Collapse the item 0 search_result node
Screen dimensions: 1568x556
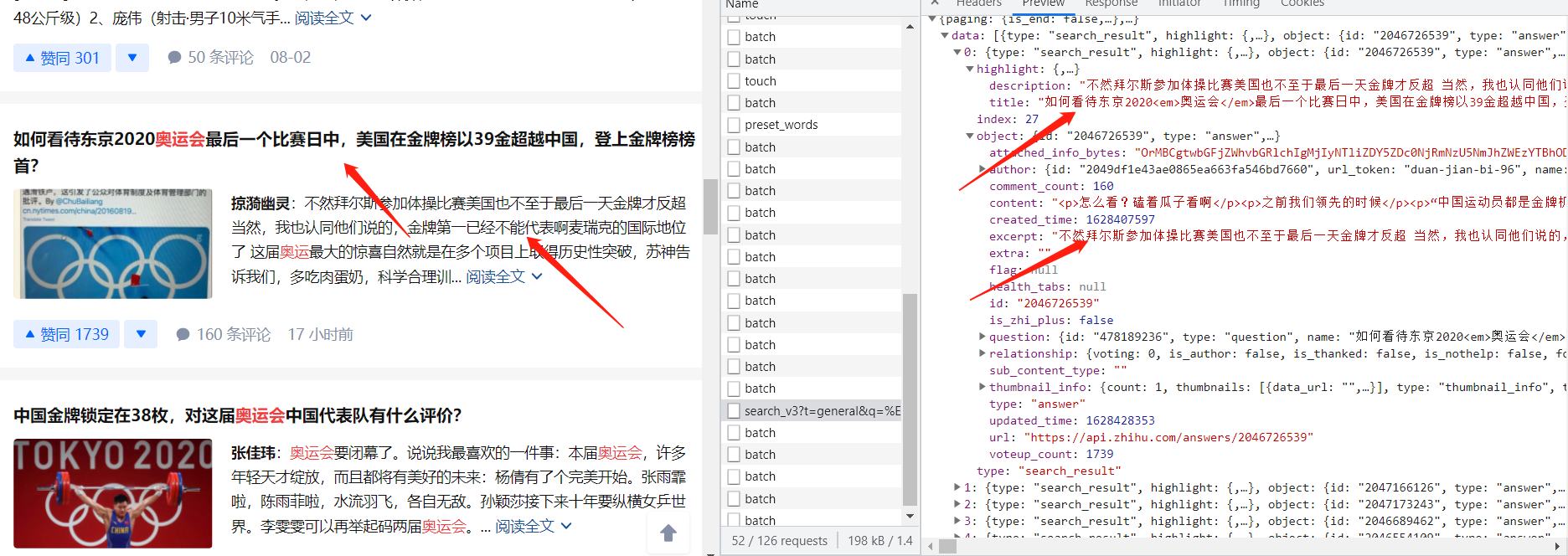957,52
